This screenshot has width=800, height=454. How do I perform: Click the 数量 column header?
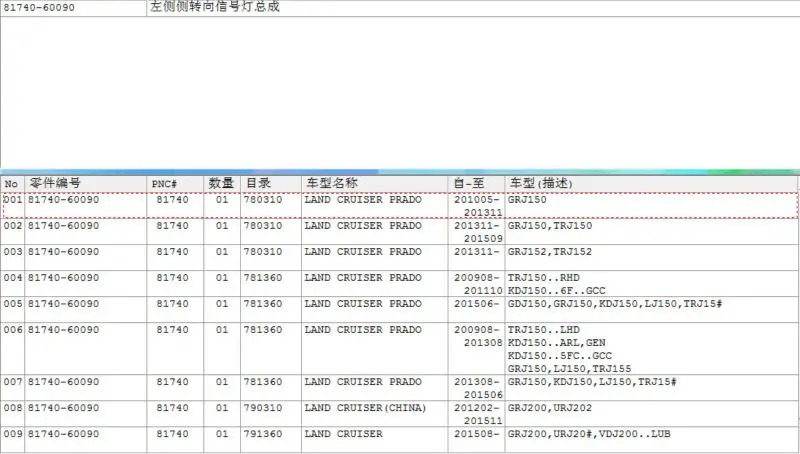(x=221, y=183)
